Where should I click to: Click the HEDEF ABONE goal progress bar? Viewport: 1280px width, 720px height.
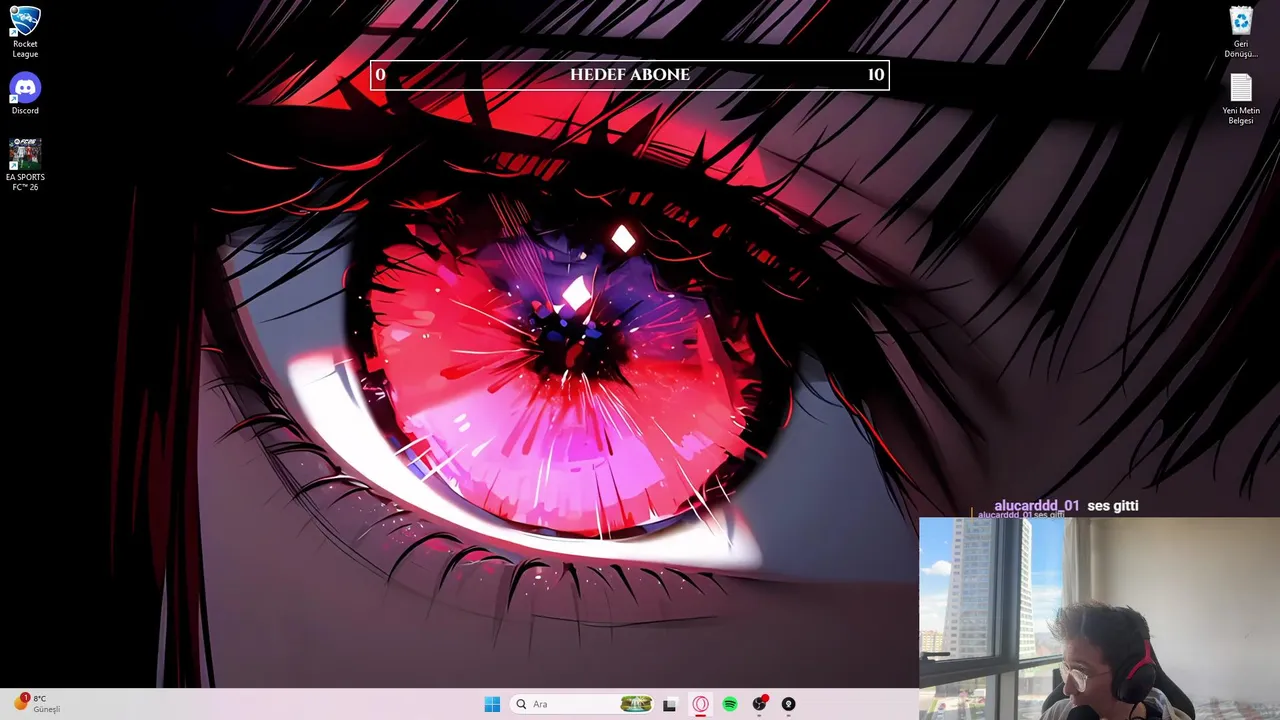(629, 75)
